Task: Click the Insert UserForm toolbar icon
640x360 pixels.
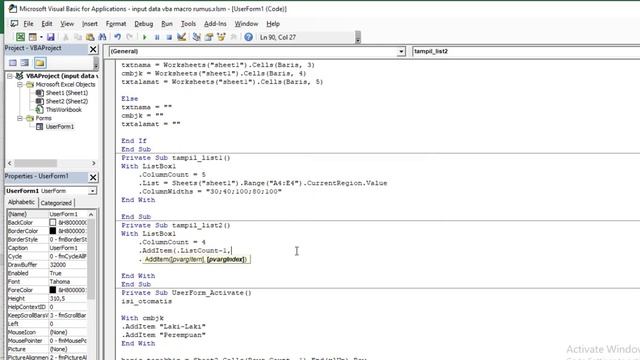Action: [x=33, y=37]
